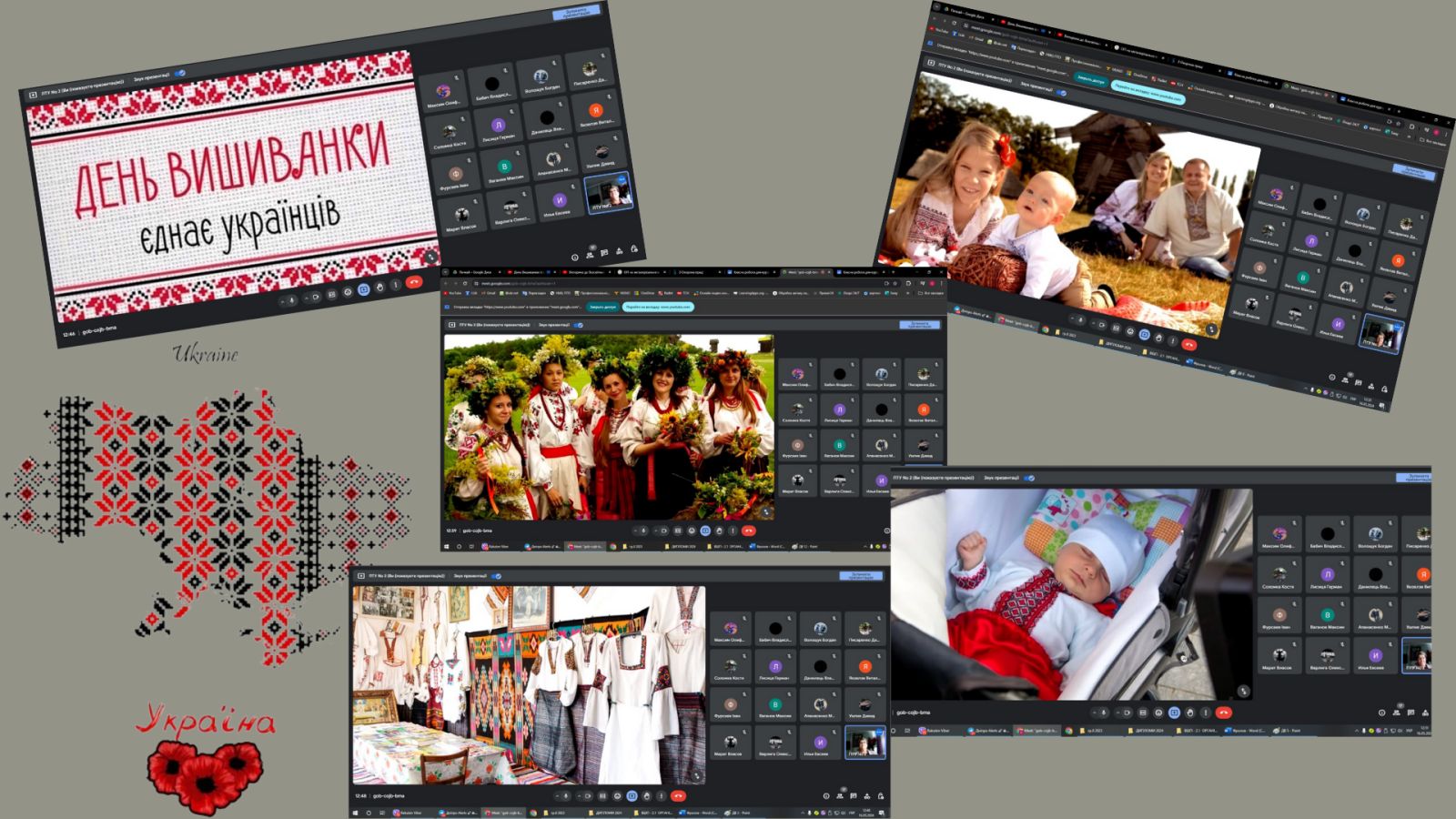Raise hand in the wreath-women Meet window
The height and width of the screenshot is (819, 1456).
click(x=719, y=531)
